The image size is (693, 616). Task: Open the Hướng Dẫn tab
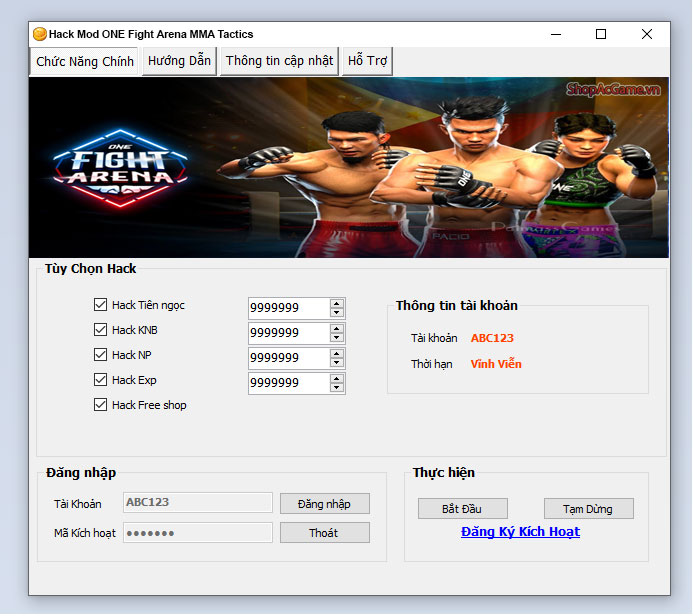point(179,61)
